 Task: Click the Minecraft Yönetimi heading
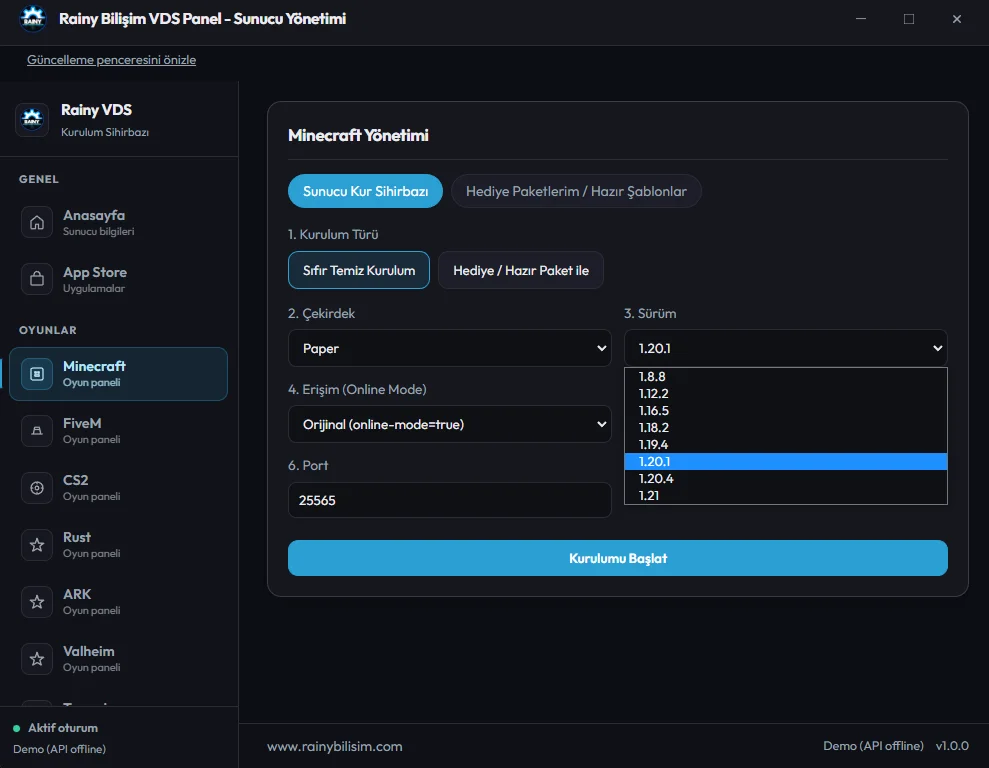point(358,136)
